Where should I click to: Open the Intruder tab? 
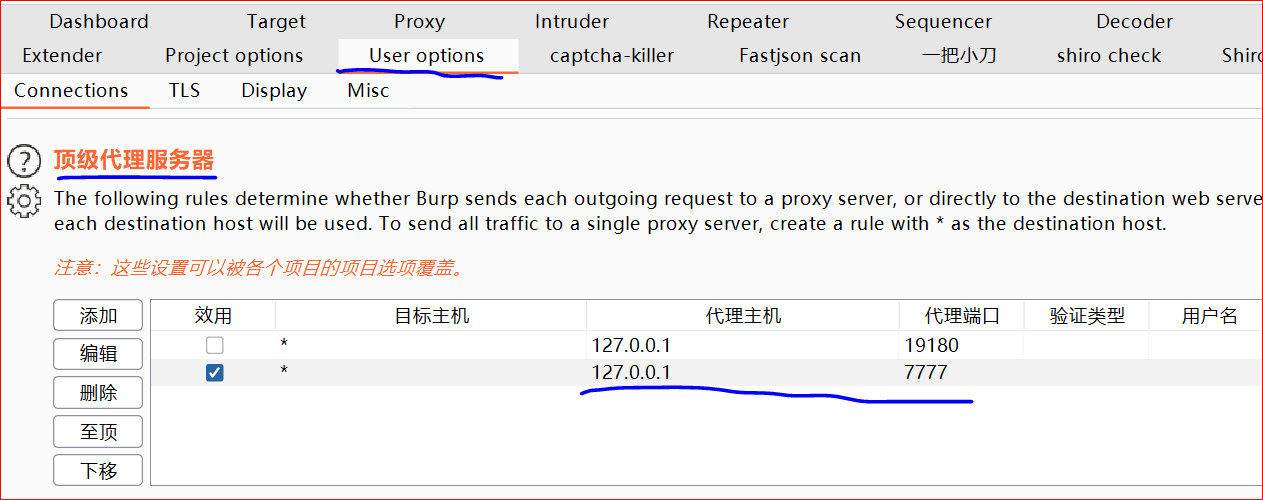click(x=572, y=21)
